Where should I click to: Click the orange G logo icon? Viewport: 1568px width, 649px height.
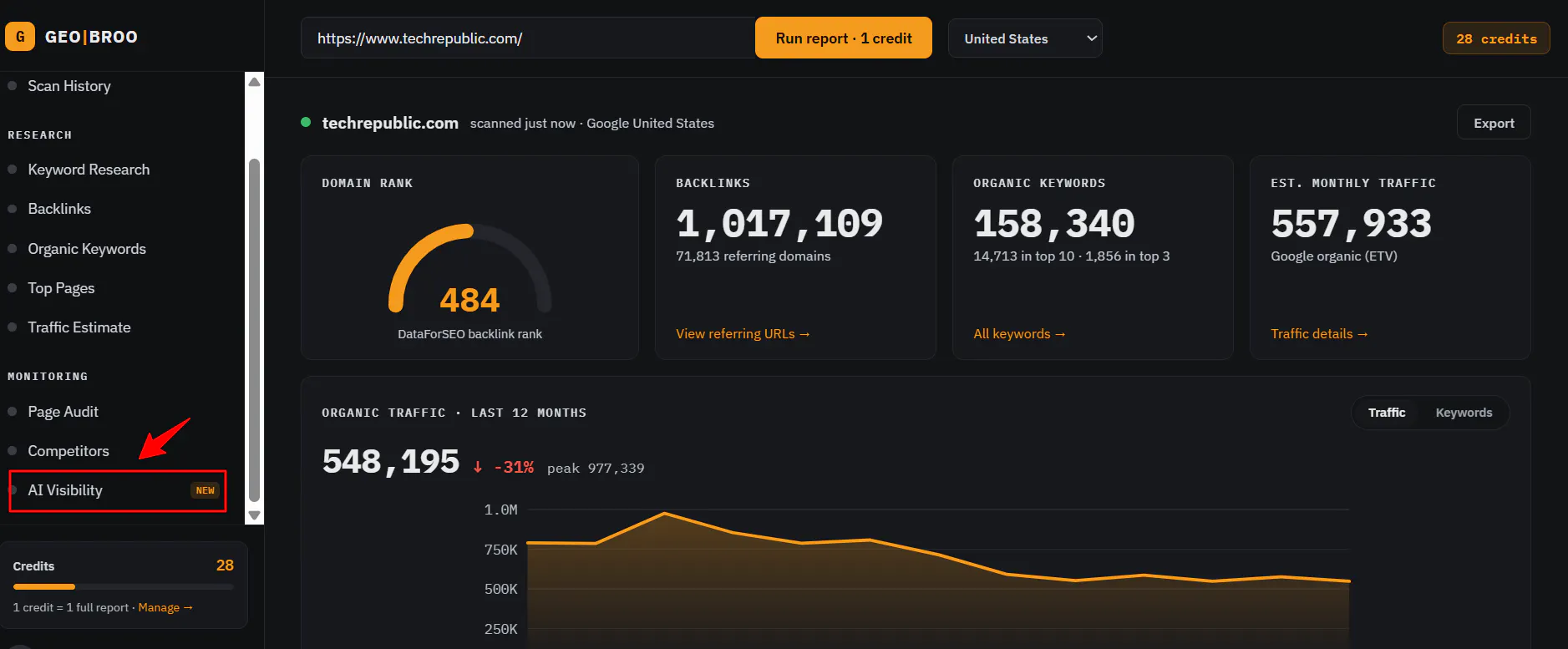20,37
